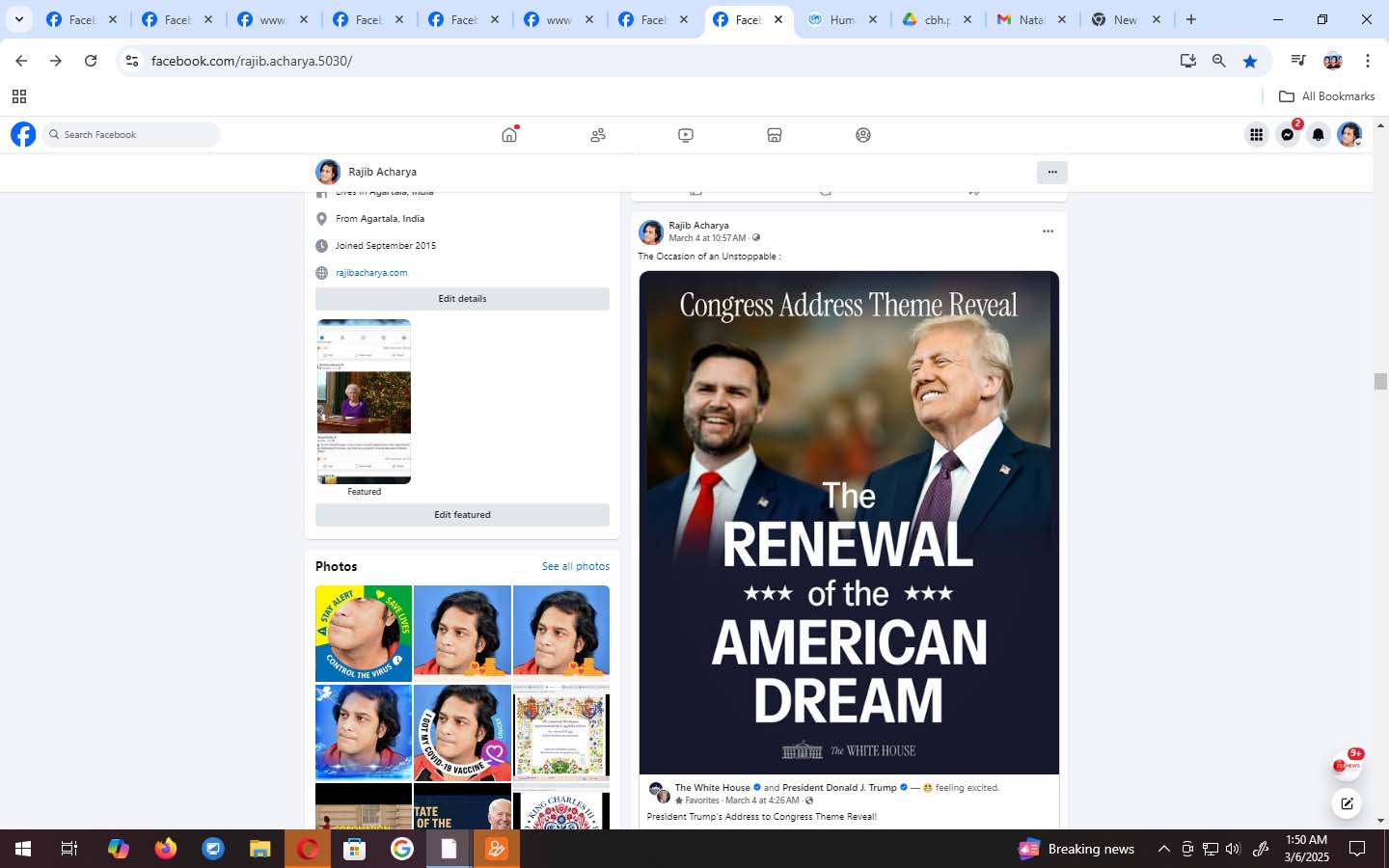This screenshot has width=1389, height=868.
Task: Open Chrome three-dot menu
Action: [1368, 61]
